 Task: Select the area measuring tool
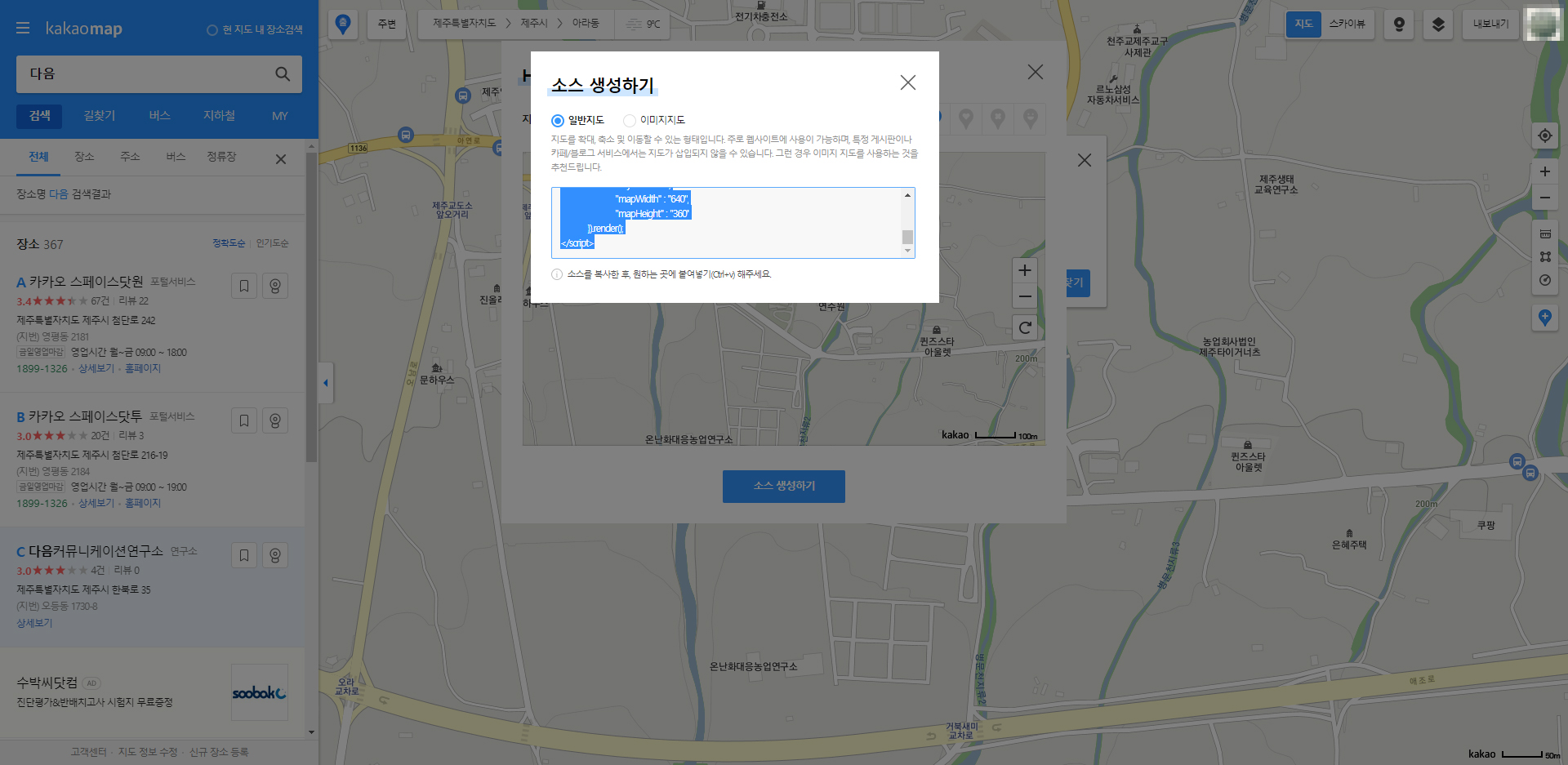[x=1545, y=256]
